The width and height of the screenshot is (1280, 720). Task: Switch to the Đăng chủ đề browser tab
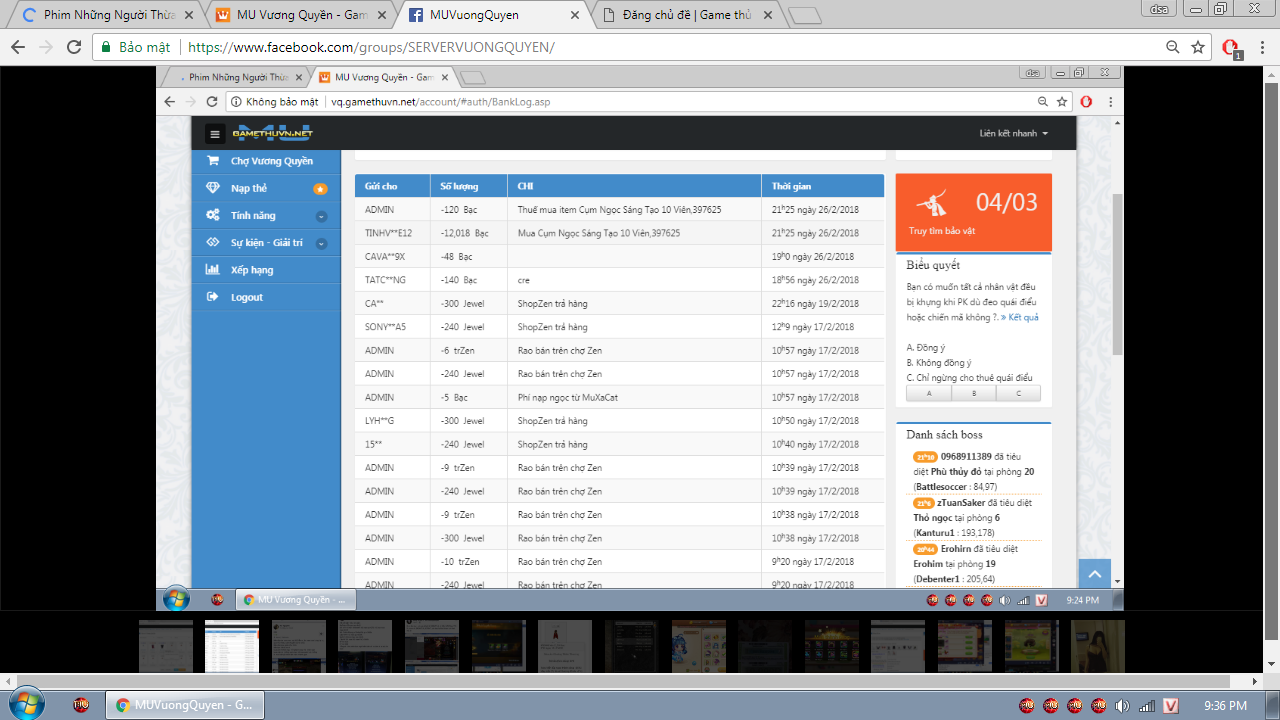(685, 15)
